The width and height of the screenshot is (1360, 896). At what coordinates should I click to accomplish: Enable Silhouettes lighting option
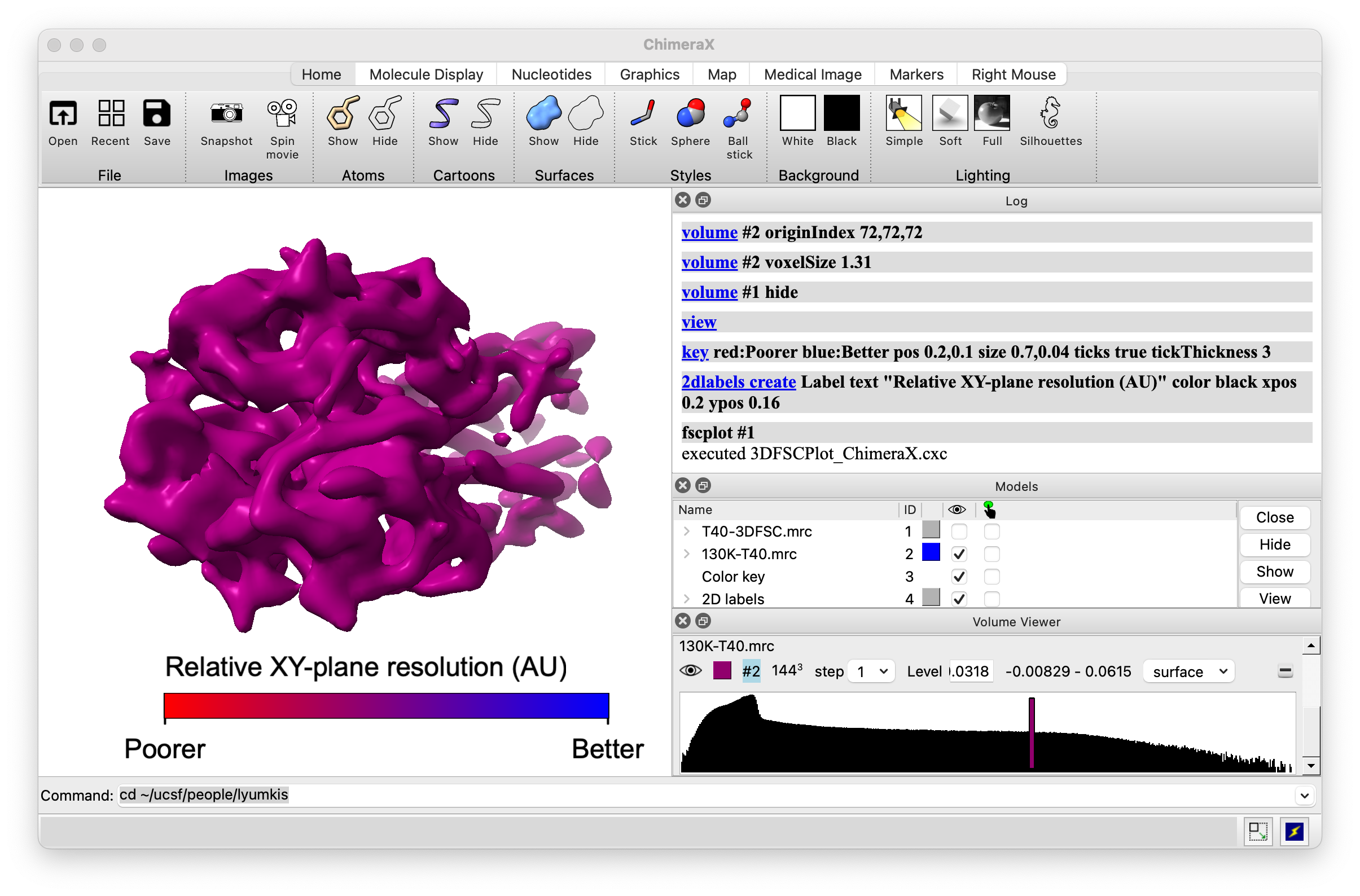click(1050, 114)
